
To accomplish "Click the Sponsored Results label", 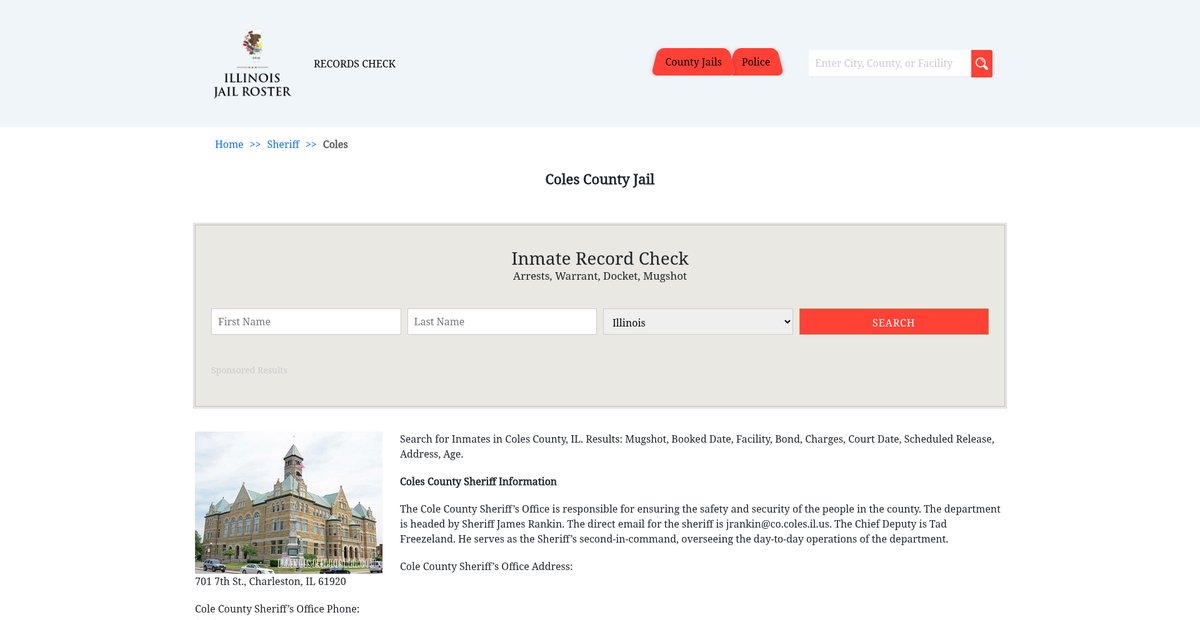I will tap(249, 371).
